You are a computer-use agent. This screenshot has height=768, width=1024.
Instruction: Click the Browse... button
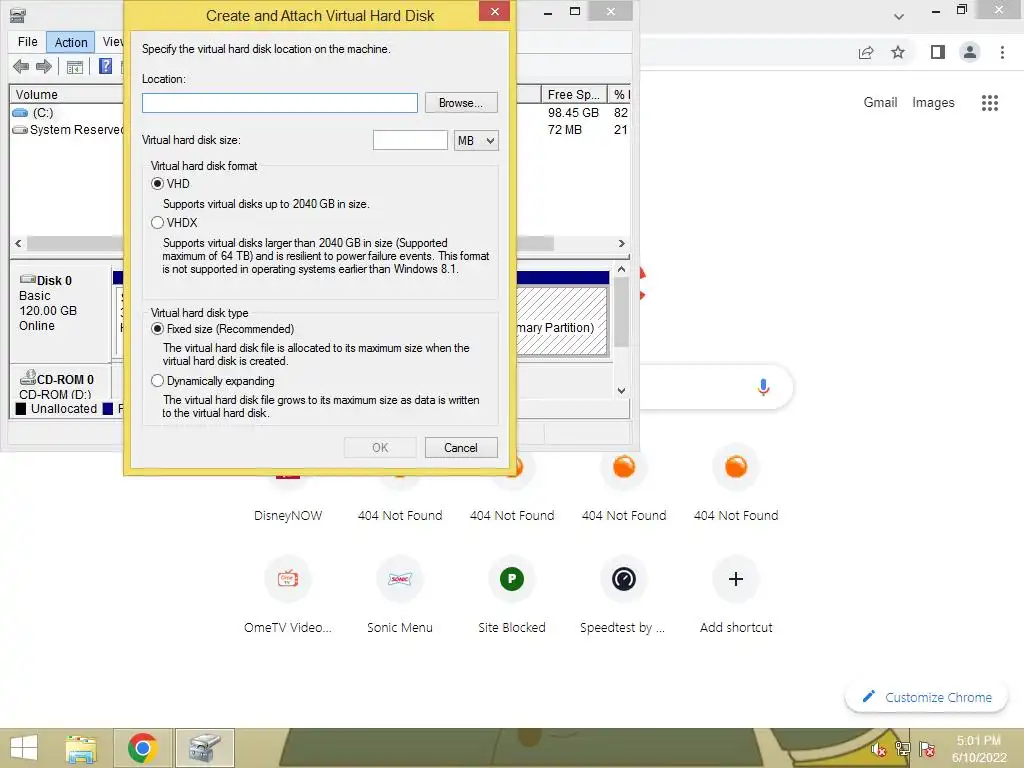461,103
